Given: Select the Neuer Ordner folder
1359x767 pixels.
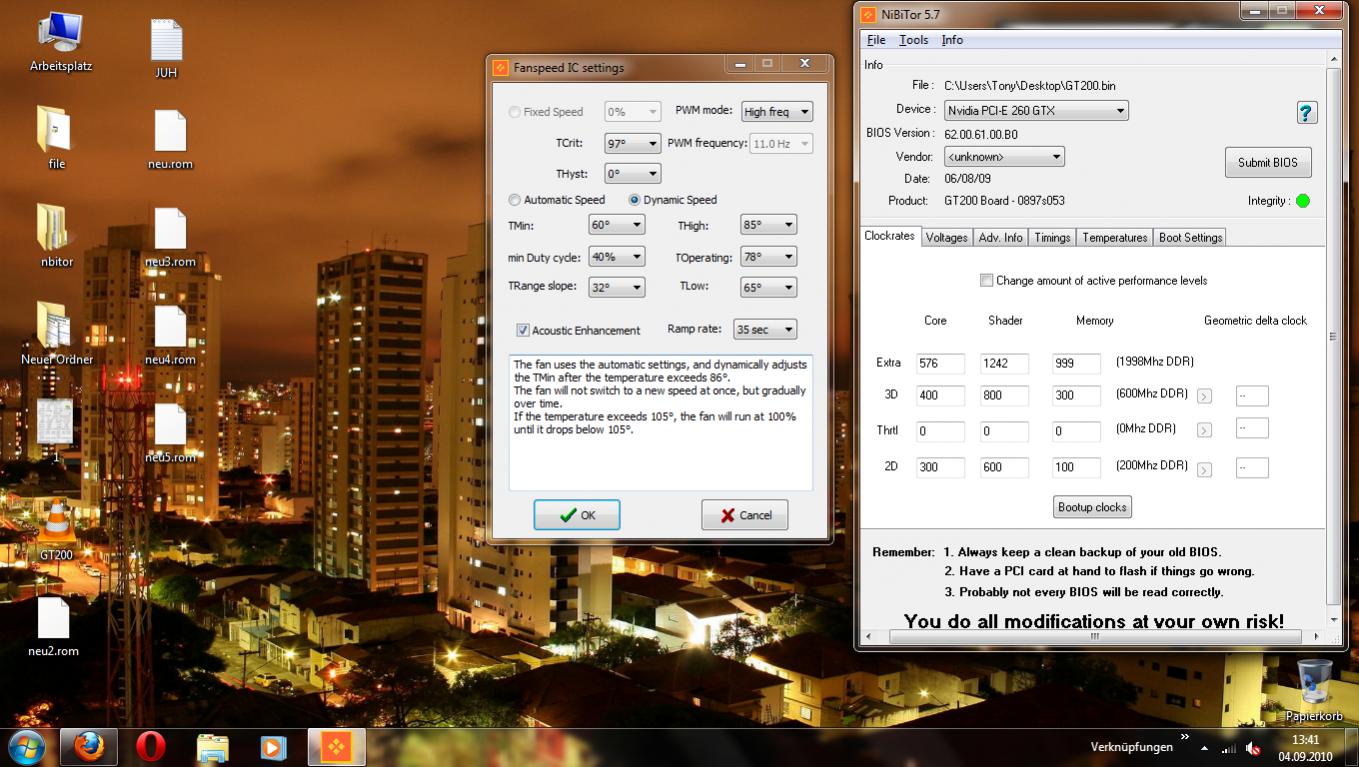Looking at the screenshot, I should tap(56, 331).
